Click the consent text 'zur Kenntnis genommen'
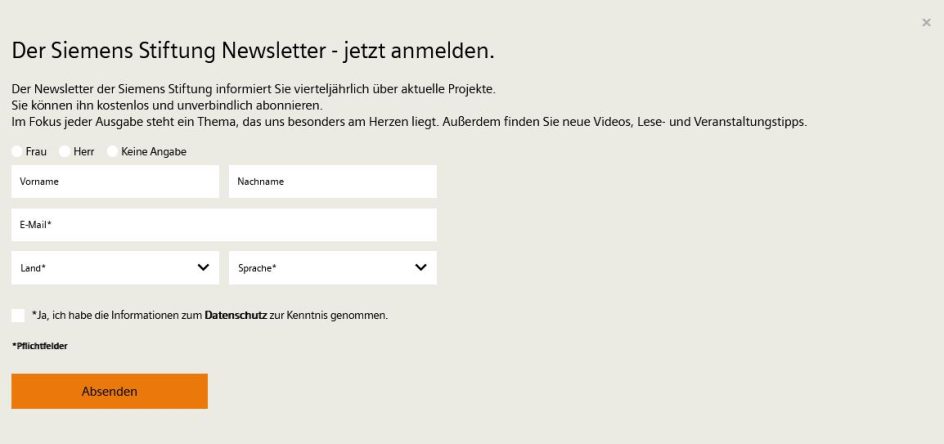The image size is (944, 444). point(328,315)
